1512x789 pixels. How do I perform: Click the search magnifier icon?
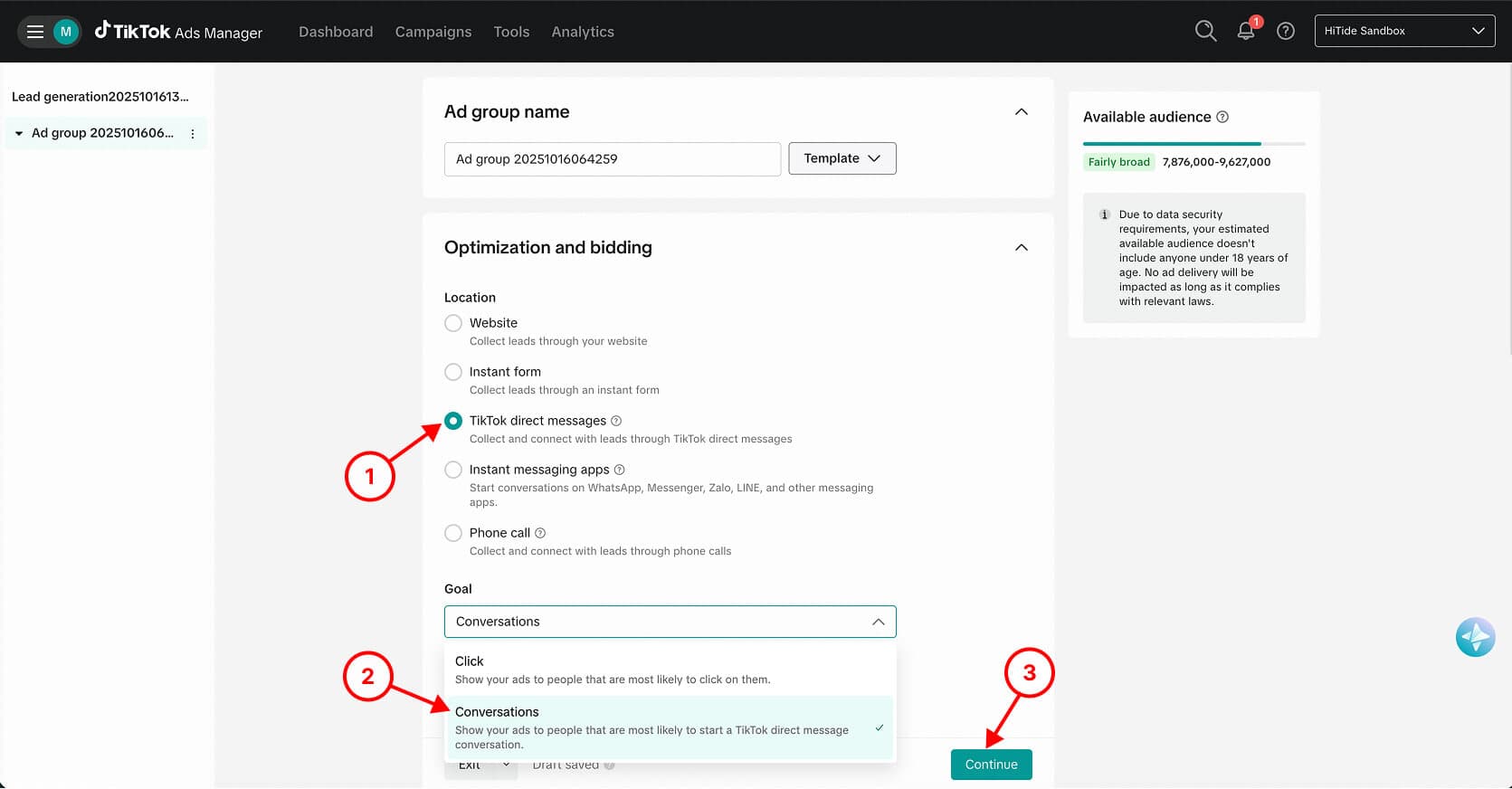click(1205, 31)
